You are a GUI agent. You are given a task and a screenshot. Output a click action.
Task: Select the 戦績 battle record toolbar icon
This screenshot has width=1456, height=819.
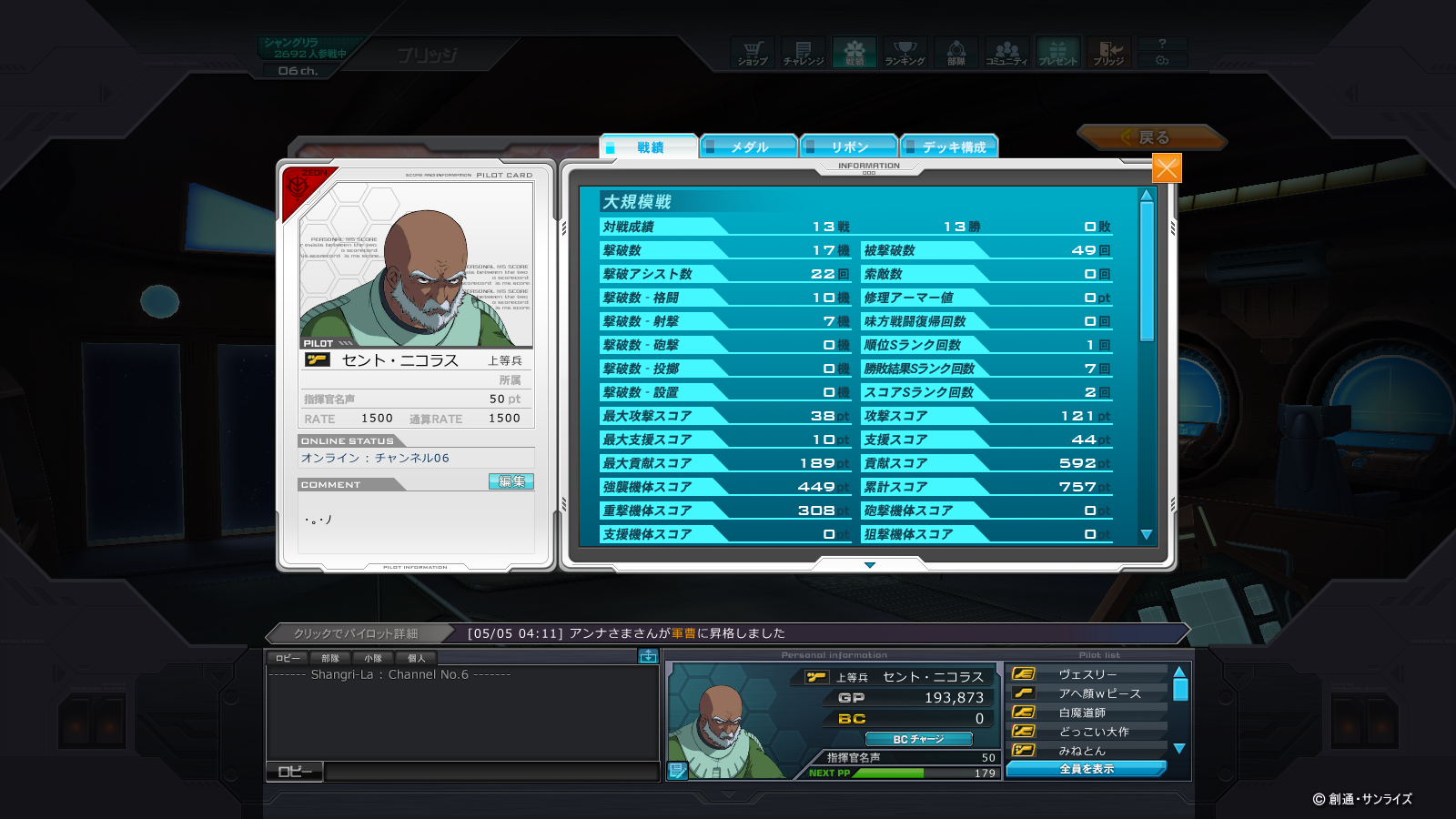tap(854, 53)
